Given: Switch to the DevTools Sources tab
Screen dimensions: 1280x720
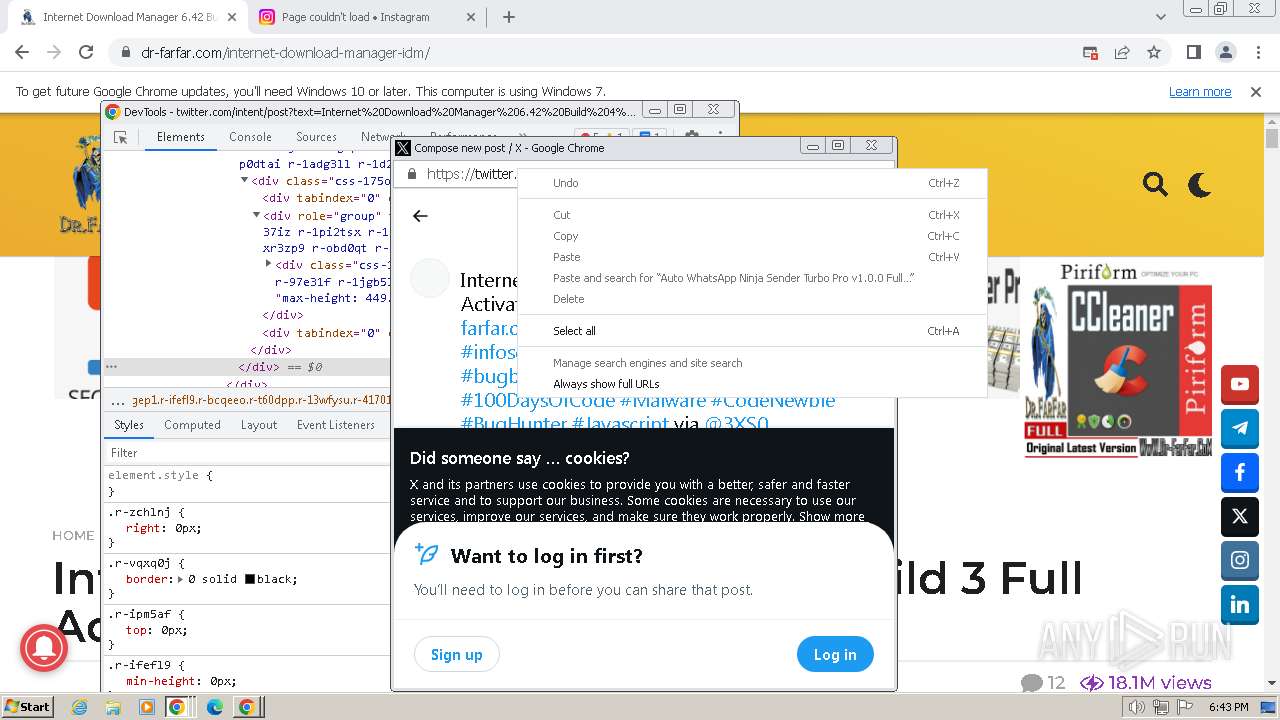Looking at the screenshot, I should 316,137.
